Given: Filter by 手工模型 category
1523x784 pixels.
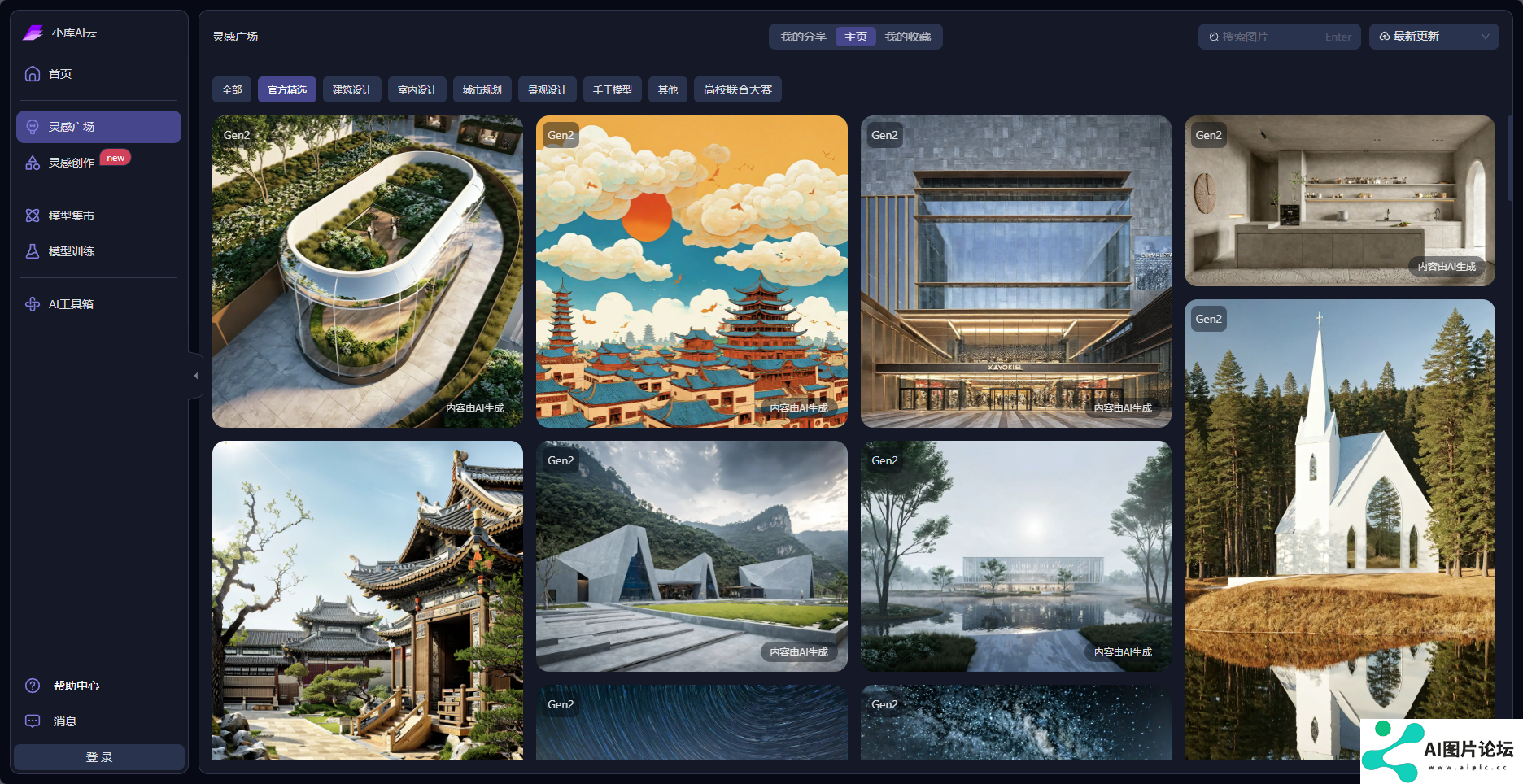Looking at the screenshot, I should point(613,89).
